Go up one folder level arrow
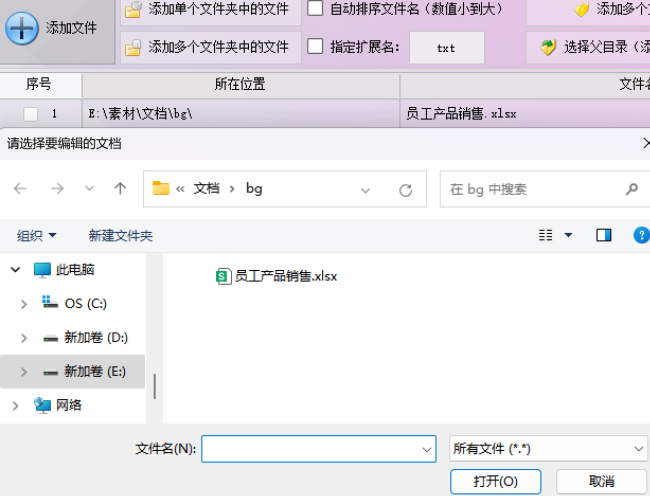Viewport: 650px width, 496px height. coord(120,189)
